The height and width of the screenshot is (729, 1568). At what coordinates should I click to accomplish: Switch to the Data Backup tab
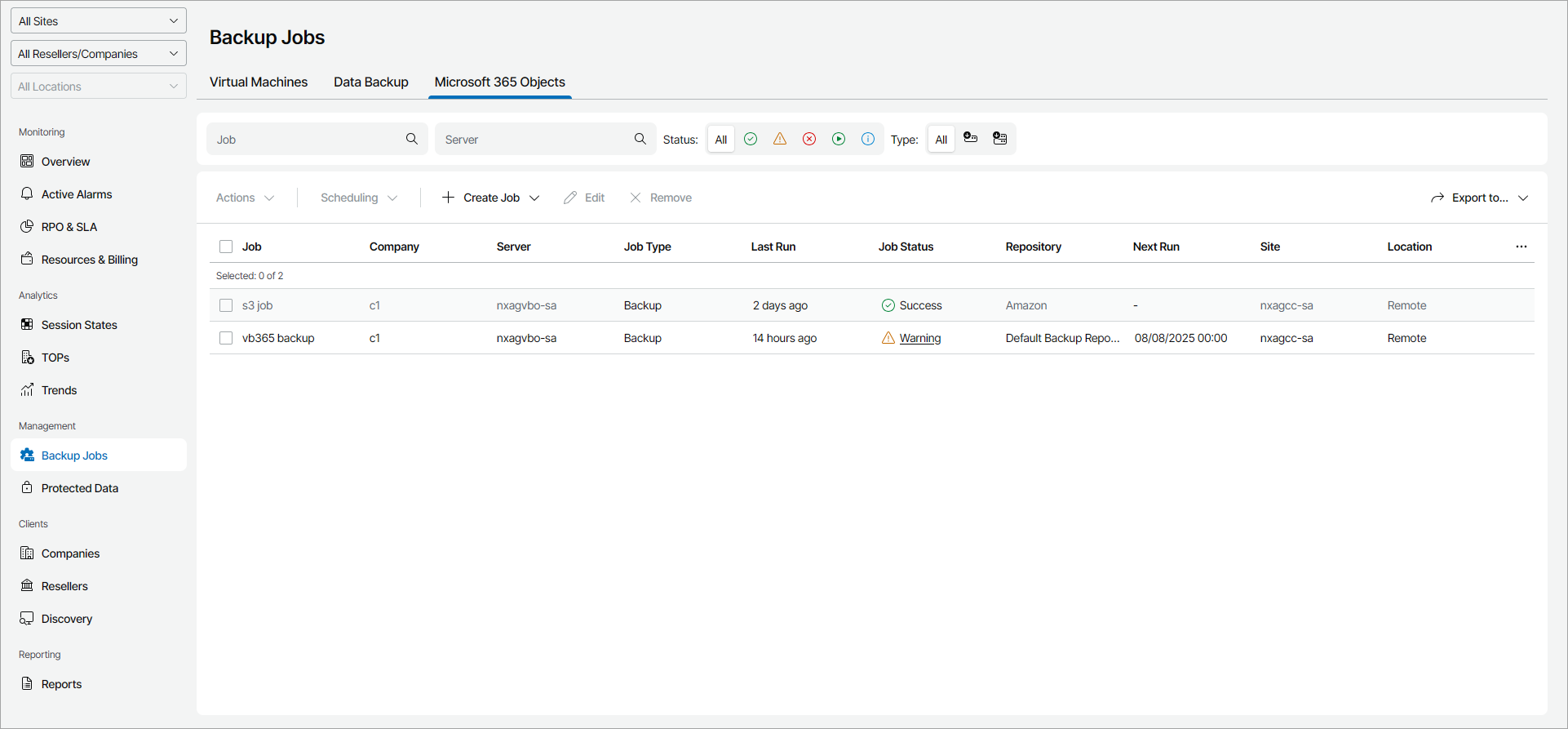[x=371, y=82]
